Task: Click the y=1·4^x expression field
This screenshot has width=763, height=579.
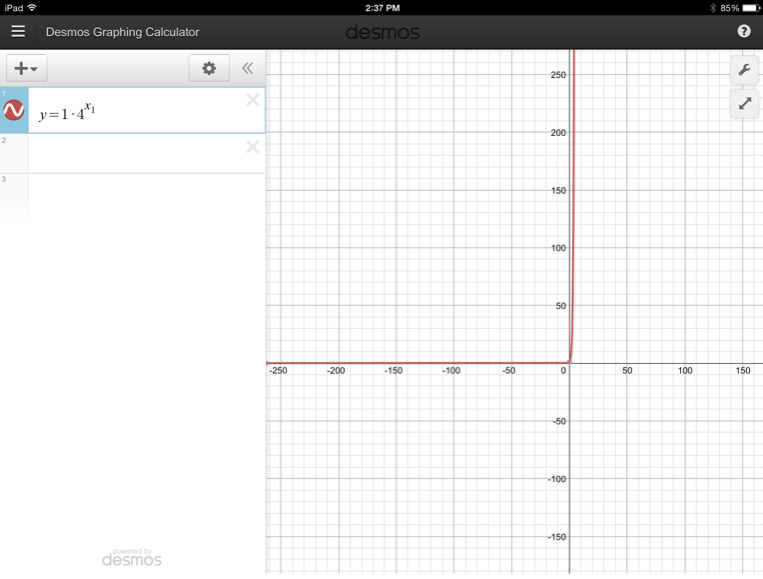Action: point(130,112)
